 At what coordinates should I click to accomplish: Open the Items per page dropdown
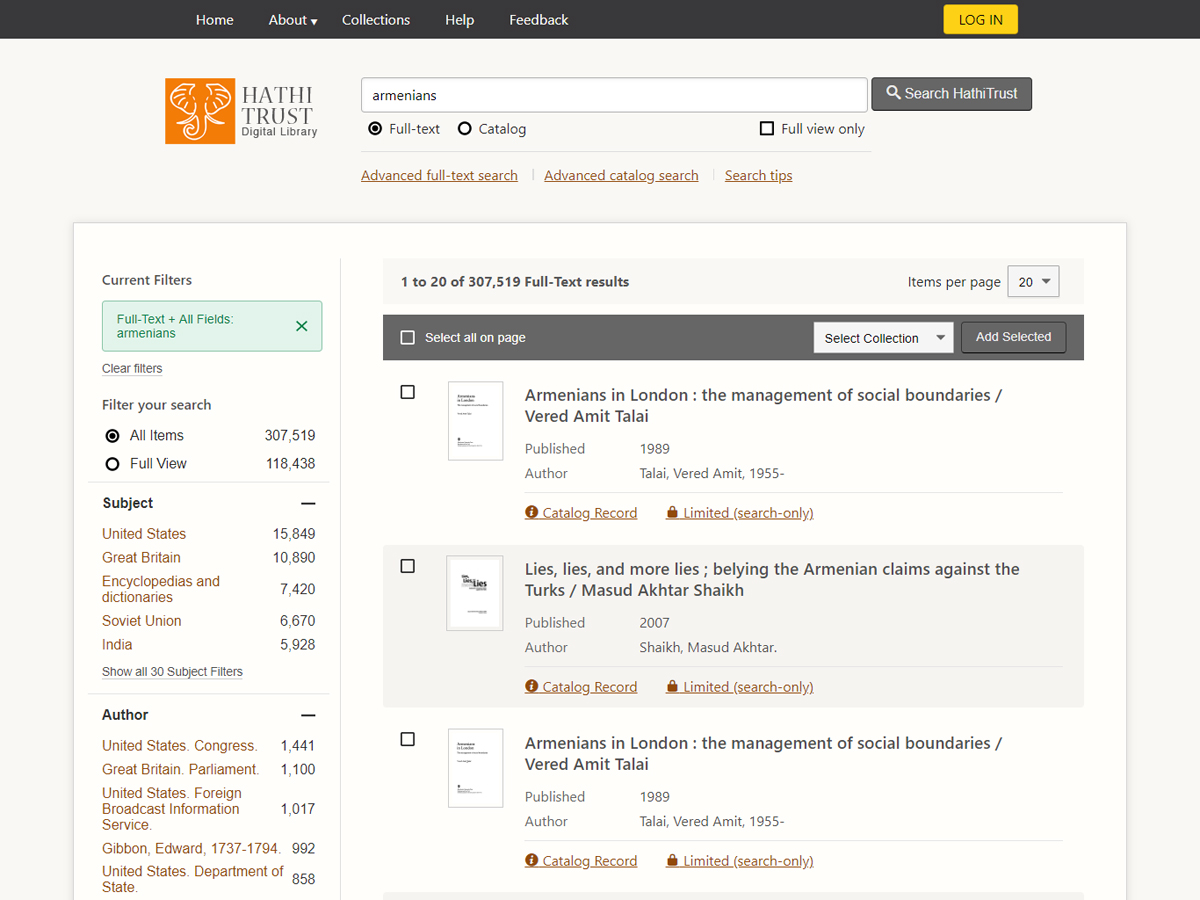click(1032, 282)
